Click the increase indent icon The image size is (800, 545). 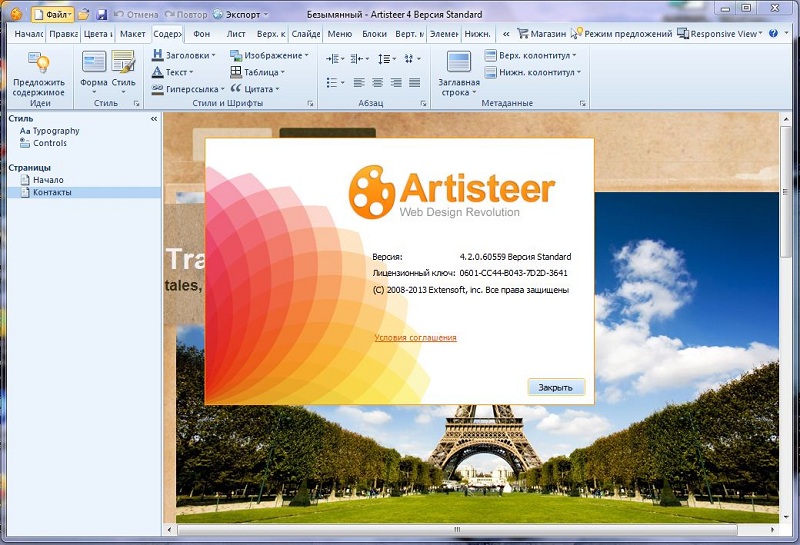333,59
